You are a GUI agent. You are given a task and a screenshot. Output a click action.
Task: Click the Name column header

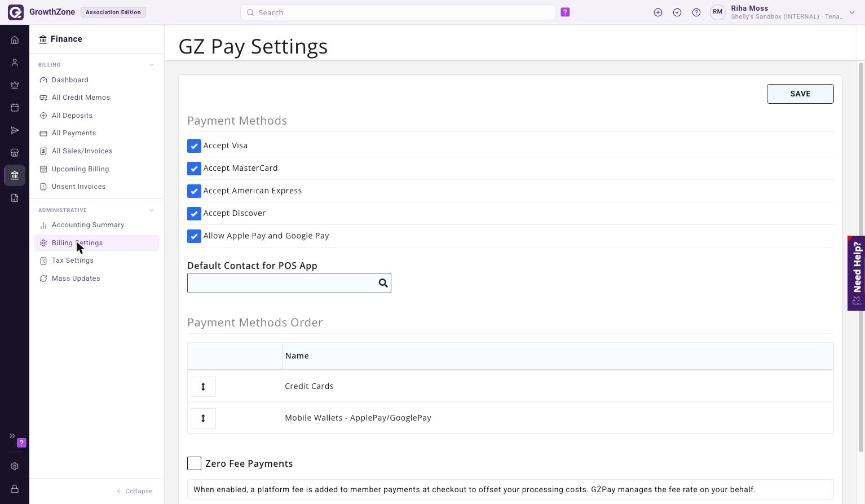click(297, 356)
